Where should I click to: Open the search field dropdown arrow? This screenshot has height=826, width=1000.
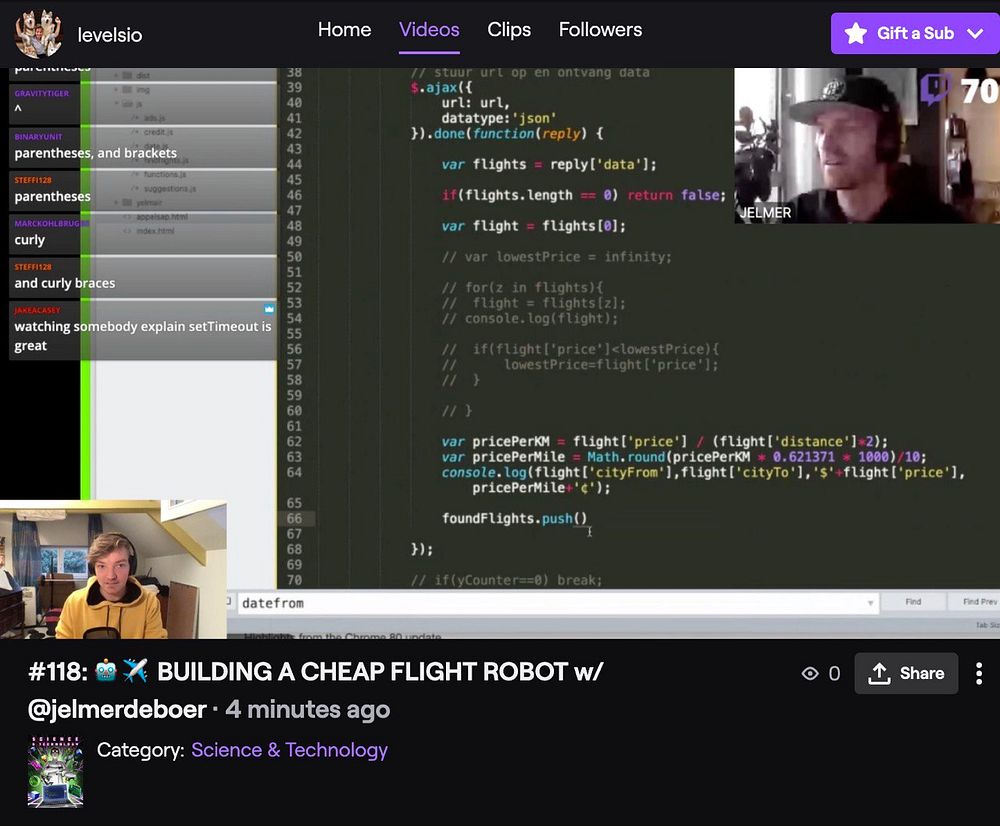tap(870, 603)
